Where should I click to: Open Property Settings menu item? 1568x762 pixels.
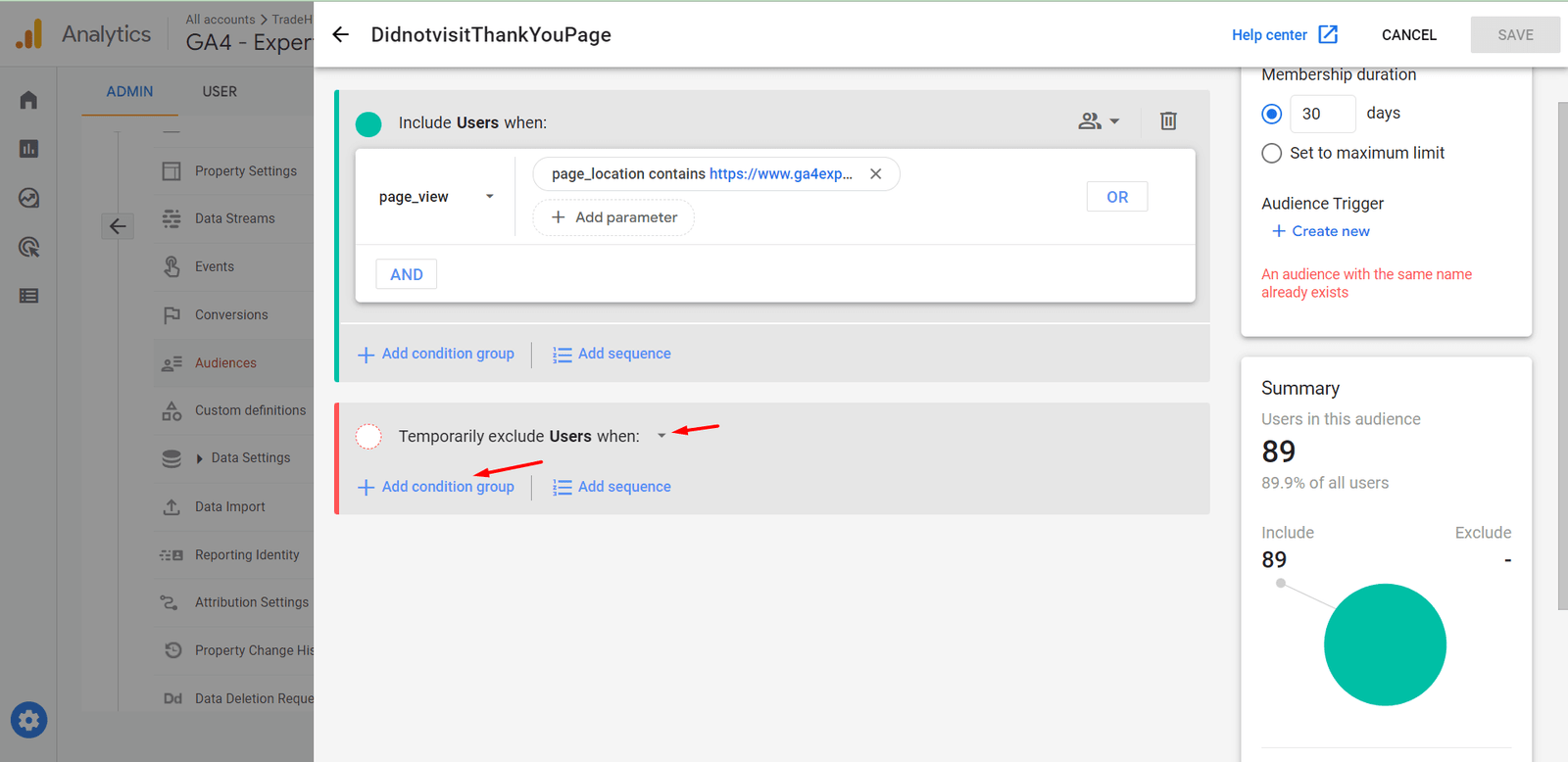pos(246,171)
